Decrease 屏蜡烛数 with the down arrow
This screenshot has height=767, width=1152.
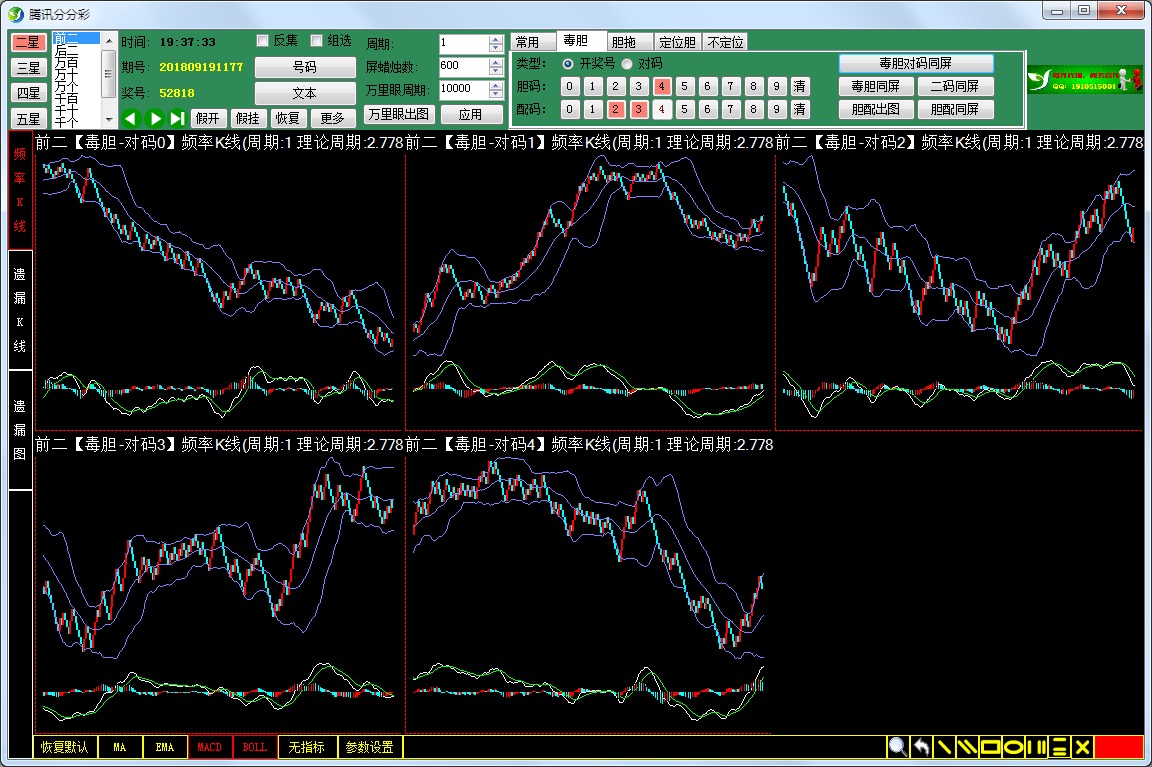click(x=496, y=71)
